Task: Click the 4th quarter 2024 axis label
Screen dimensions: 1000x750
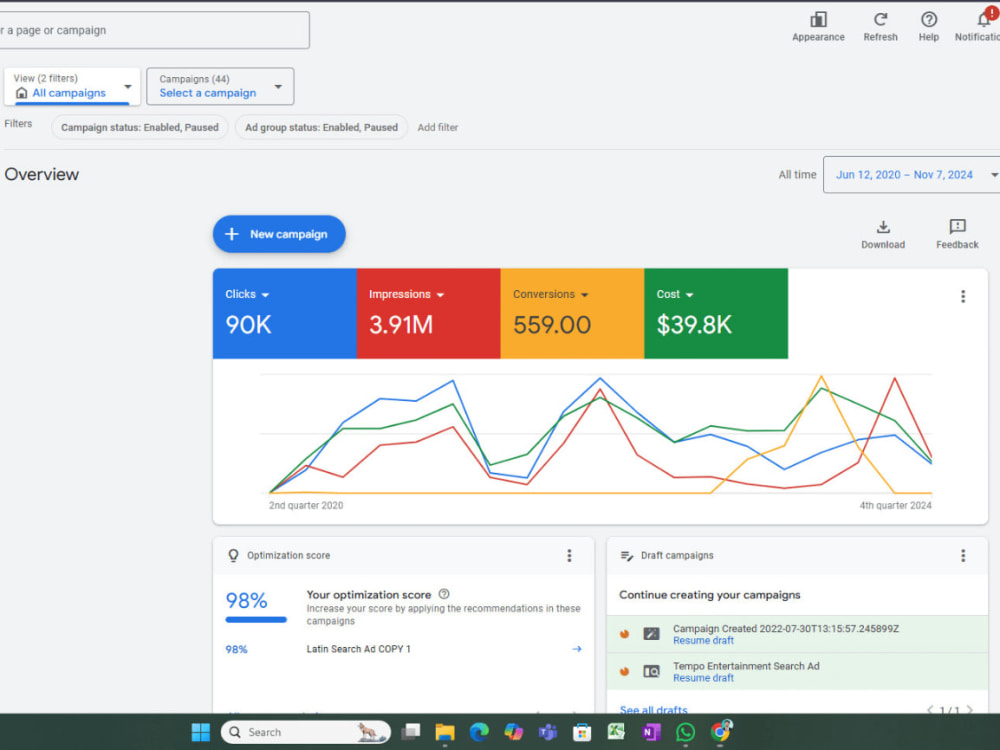Action: pyautogui.click(x=895, y=505)
